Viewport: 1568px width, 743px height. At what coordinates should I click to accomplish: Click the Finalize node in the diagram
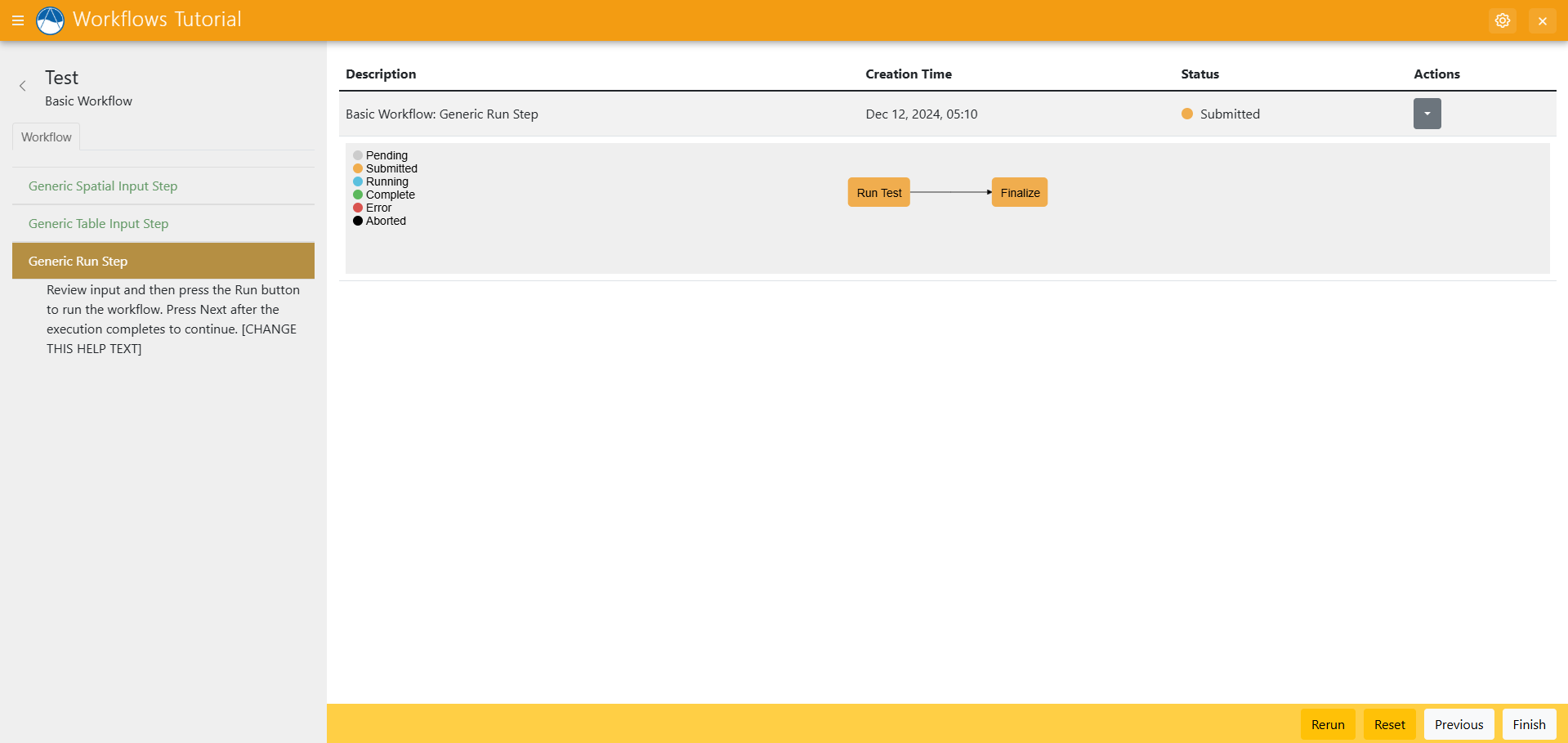(x=1019, y=192)
